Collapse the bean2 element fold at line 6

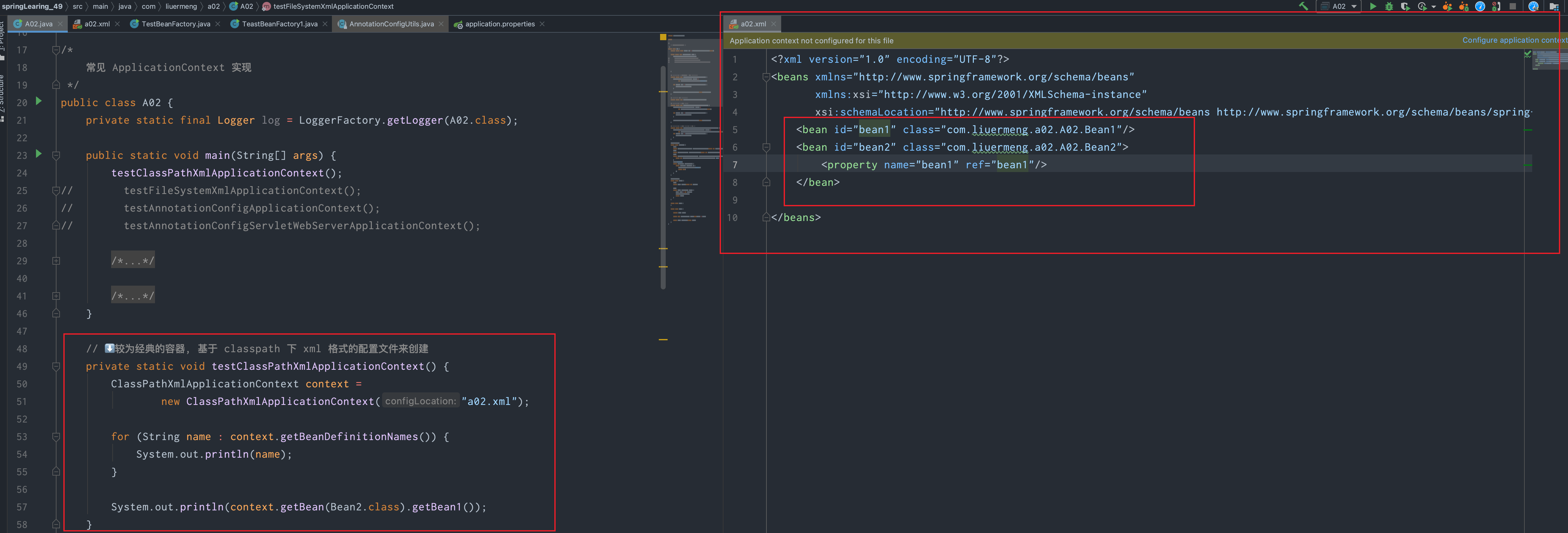766,148
